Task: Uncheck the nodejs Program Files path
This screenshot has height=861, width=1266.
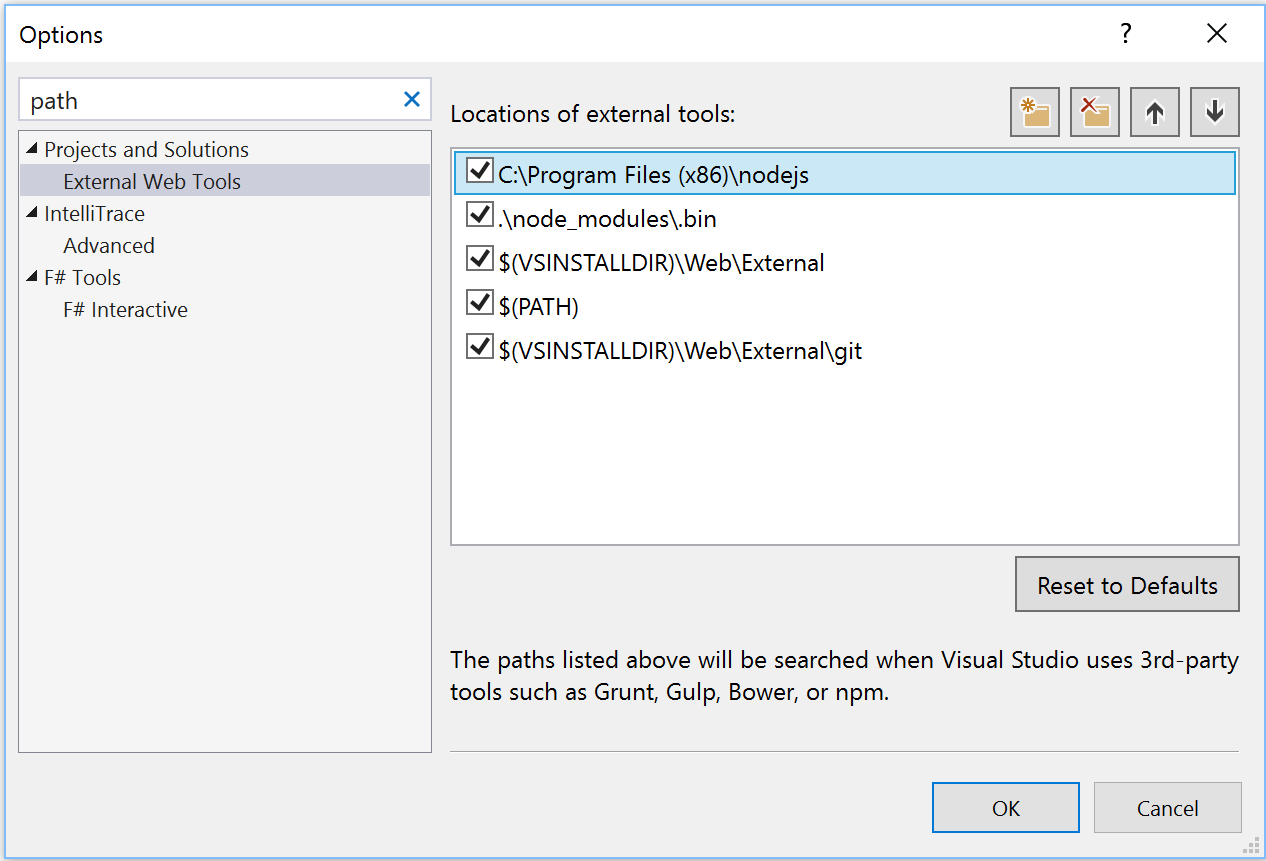Action: pyautogui.click(x=480, y=172)
